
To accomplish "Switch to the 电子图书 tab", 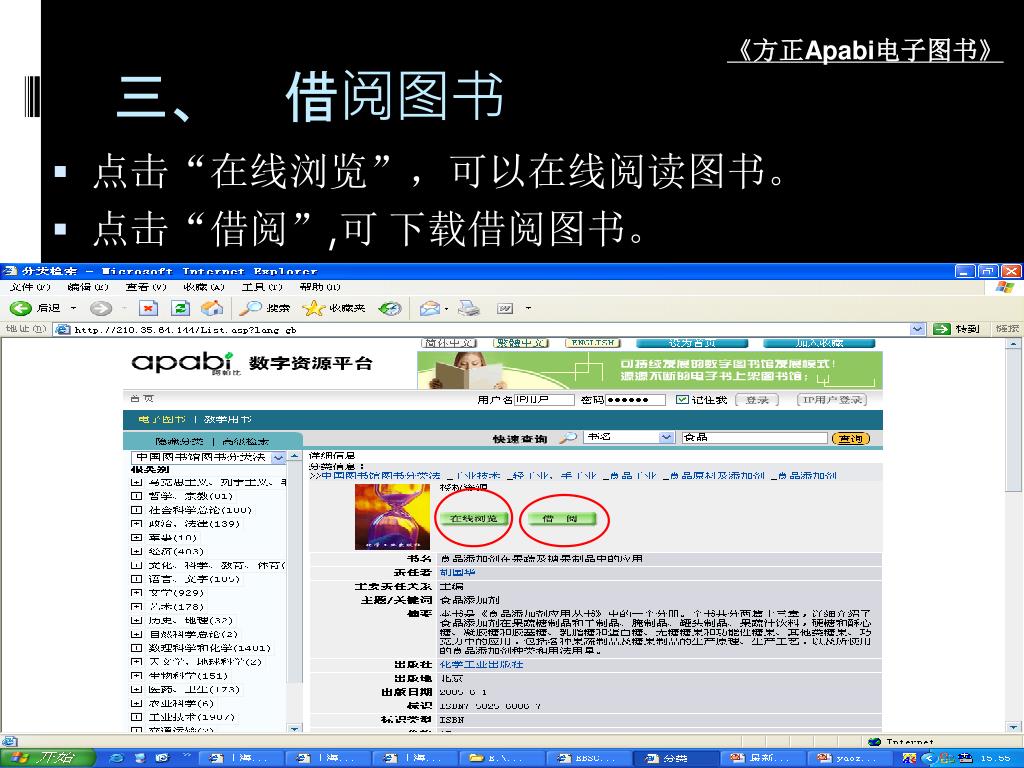I will pos(162,420).
